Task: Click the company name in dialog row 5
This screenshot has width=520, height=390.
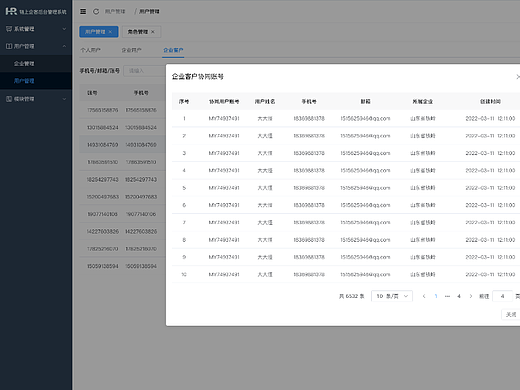Action: coord(423,188)
